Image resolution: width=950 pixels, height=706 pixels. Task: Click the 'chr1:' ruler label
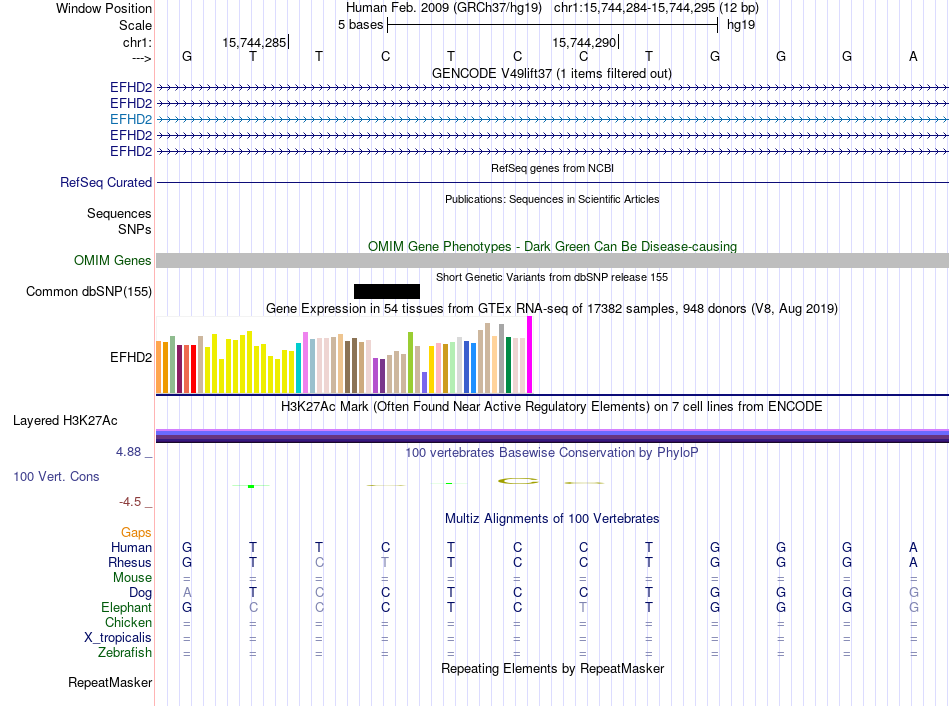click(x=137, y=42)
